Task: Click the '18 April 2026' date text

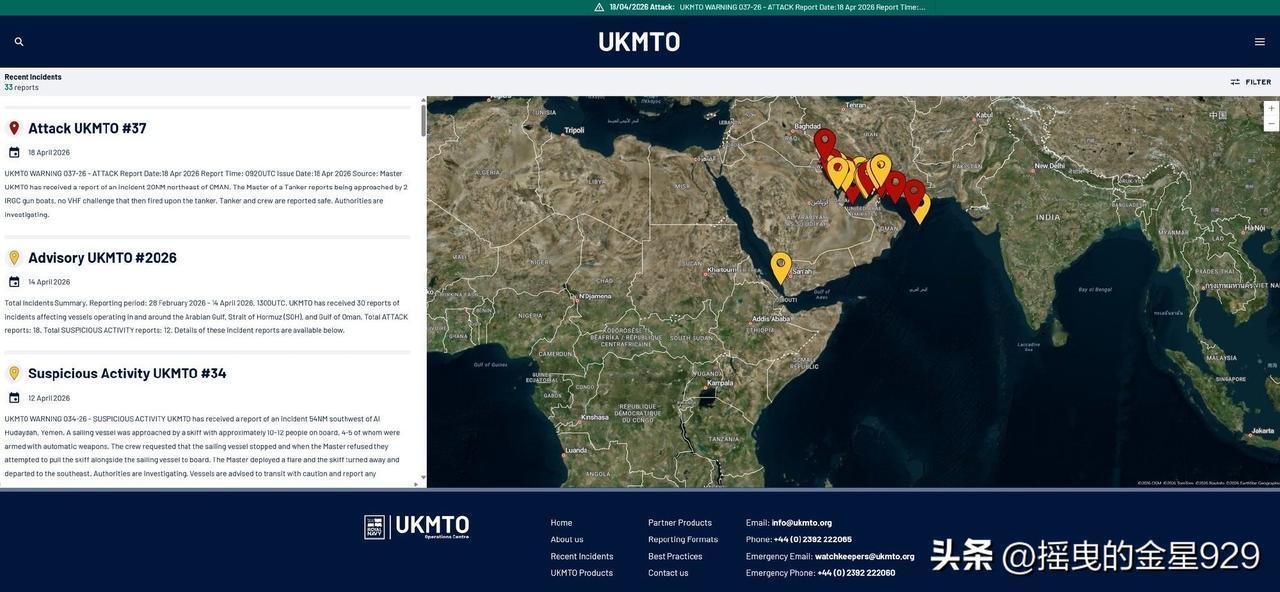Action: point(49,153)
